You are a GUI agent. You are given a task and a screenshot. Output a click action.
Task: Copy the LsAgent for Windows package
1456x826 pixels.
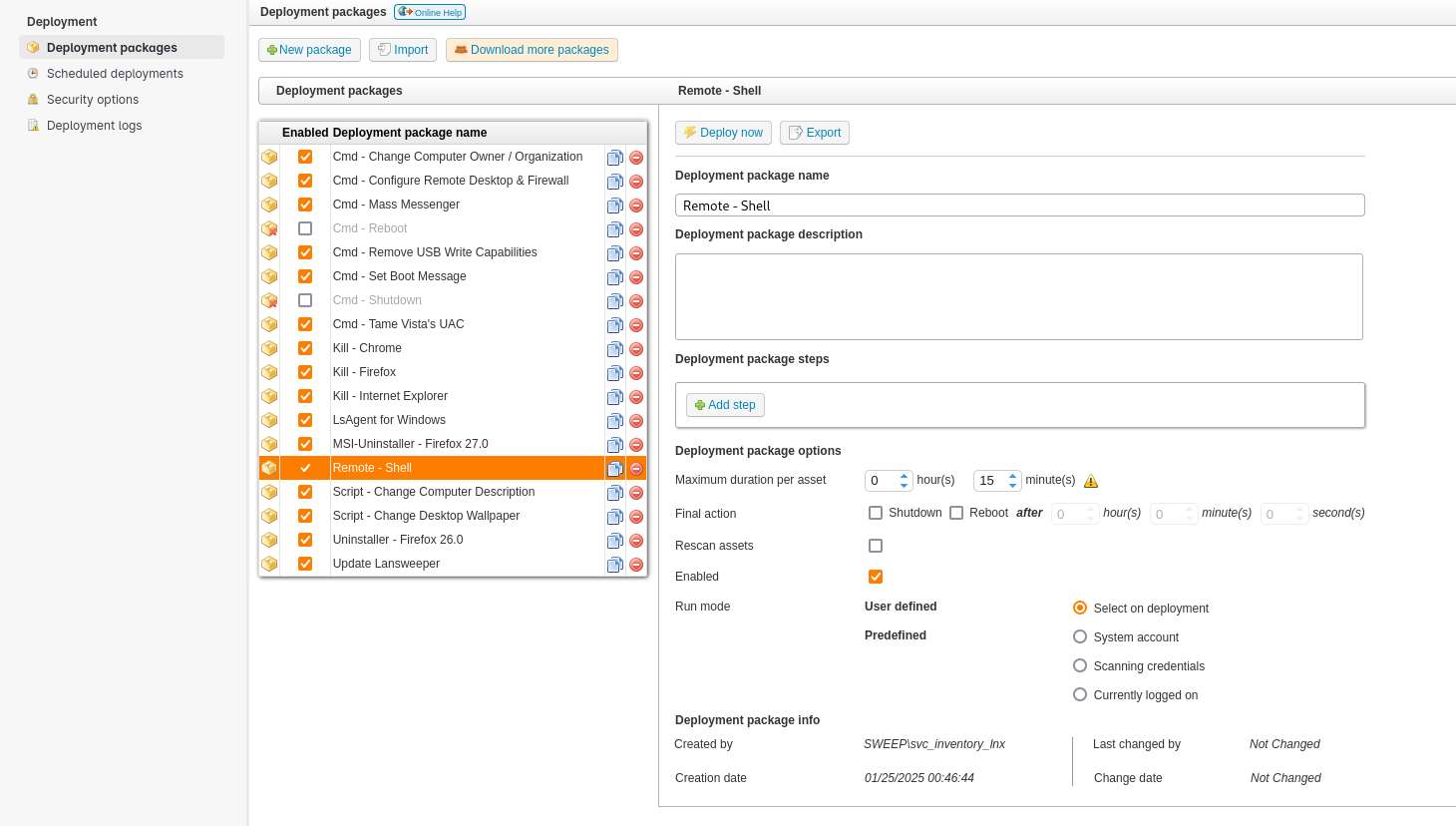point(615,421)
